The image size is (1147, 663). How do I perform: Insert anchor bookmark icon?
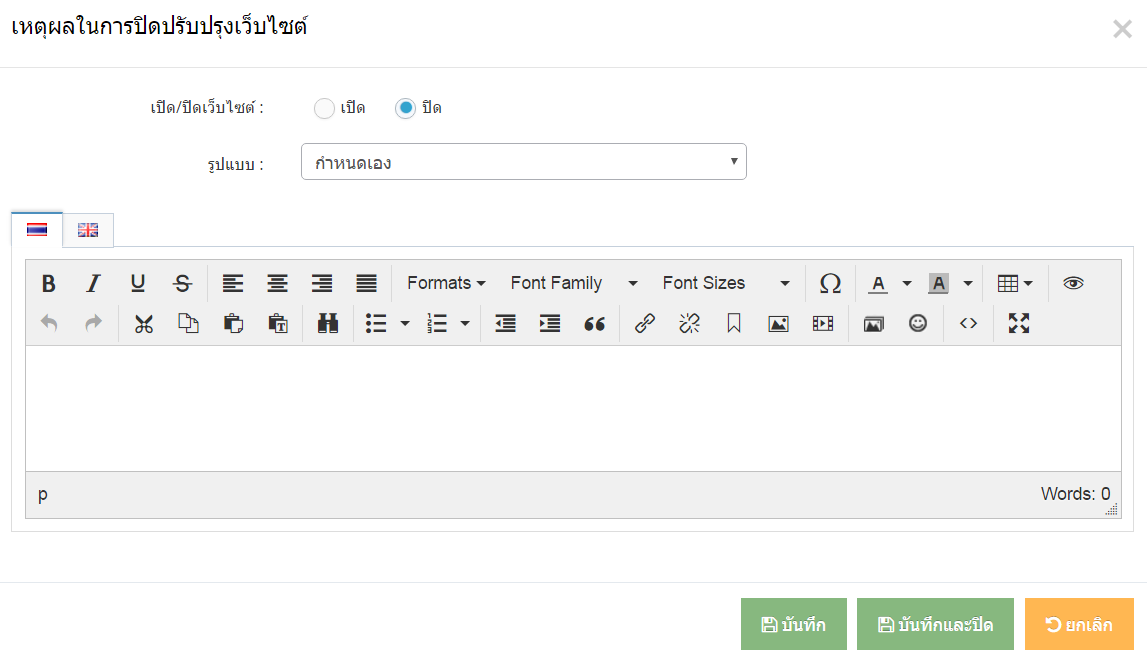click(734, 323)
